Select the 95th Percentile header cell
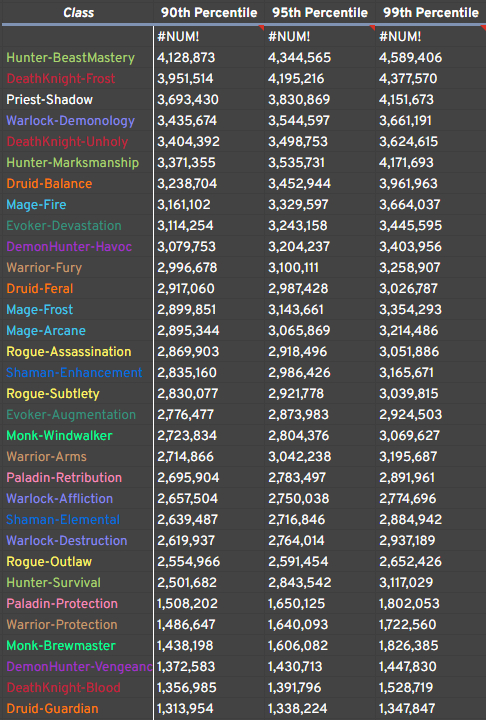 (320, 12)
